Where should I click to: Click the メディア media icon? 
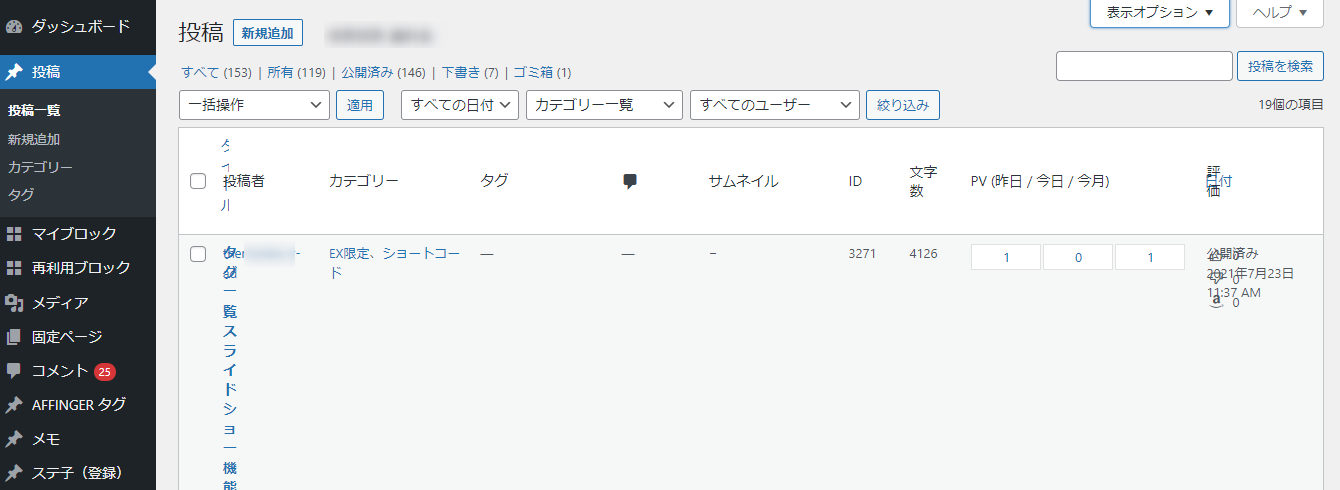pyautogui.click(x=14, y=303)
